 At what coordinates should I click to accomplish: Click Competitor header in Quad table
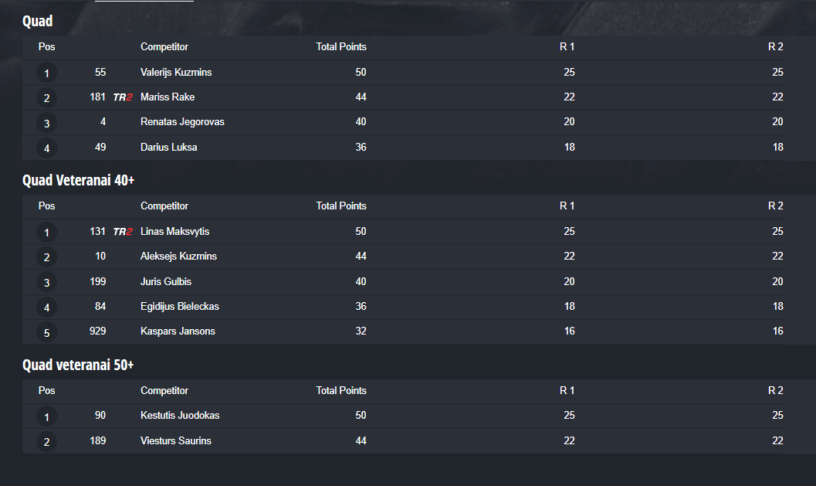click(164, 47)
